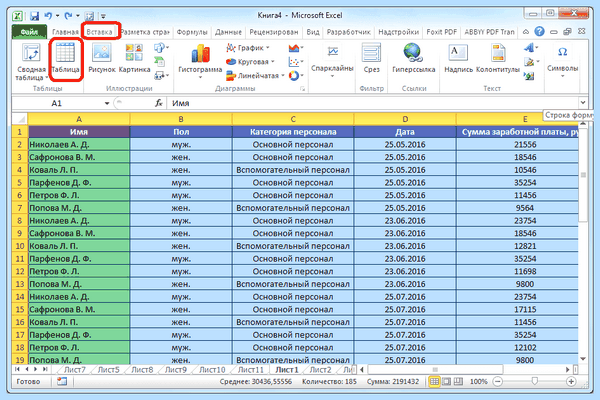Viewport: 600px width, 400px height.
Task: Switch to the Вид tab
Action: click(313, 32)
